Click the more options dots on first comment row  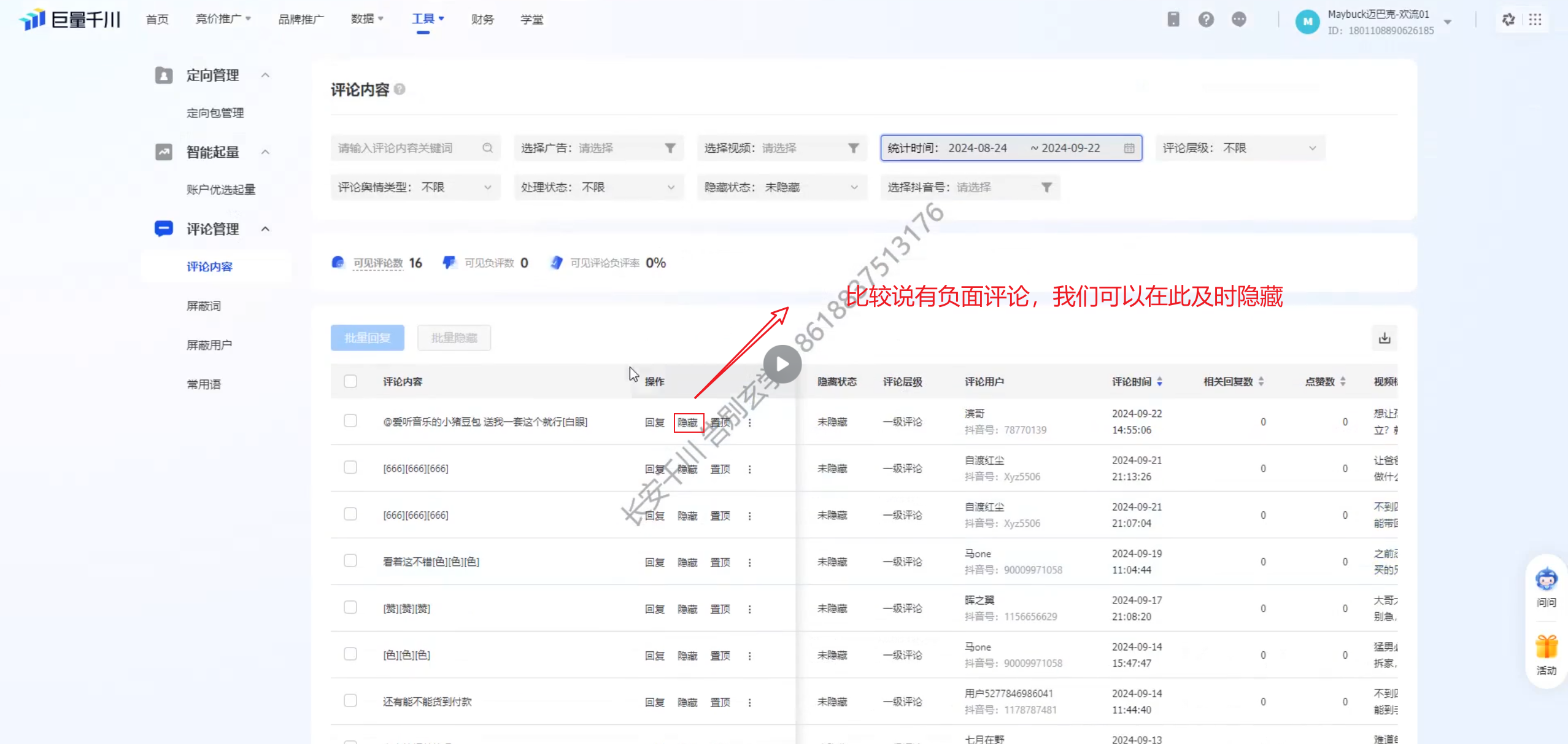[x=749, y=422]
